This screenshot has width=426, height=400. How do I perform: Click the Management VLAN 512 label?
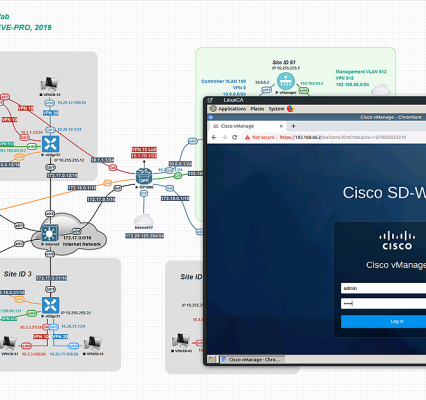361,72
